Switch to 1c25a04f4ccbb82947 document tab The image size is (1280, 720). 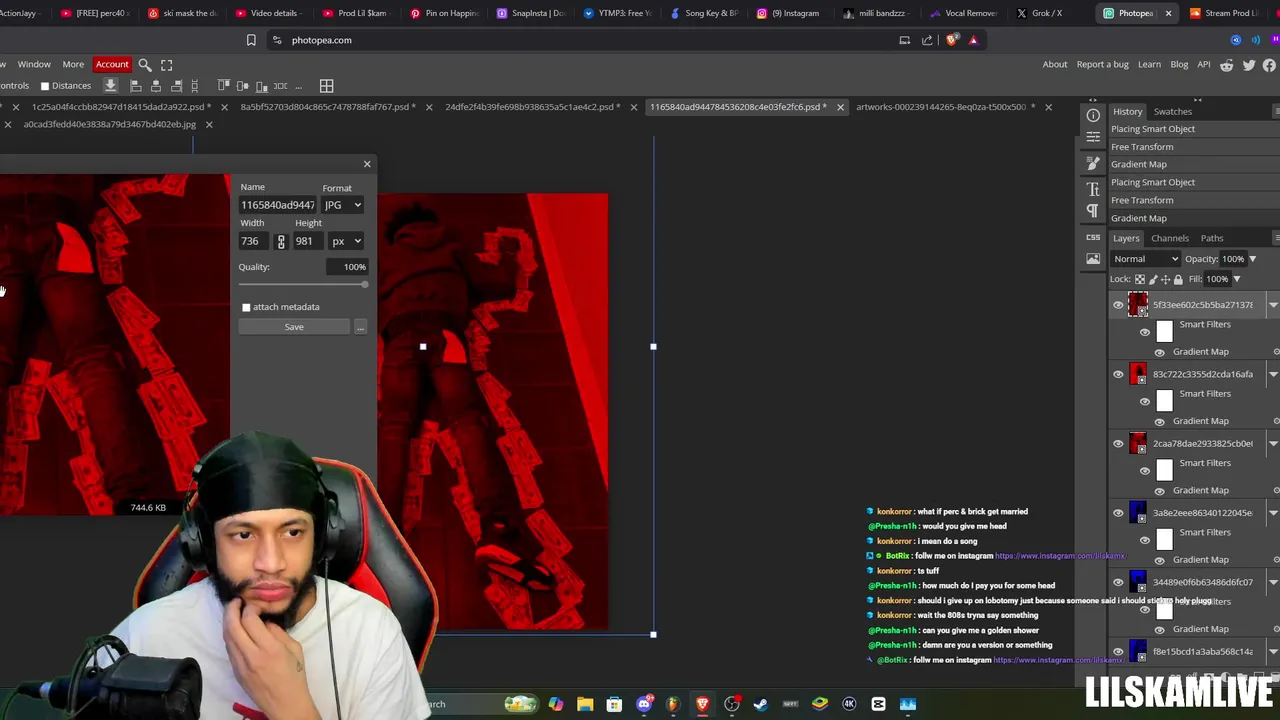[x=120, y=107]
